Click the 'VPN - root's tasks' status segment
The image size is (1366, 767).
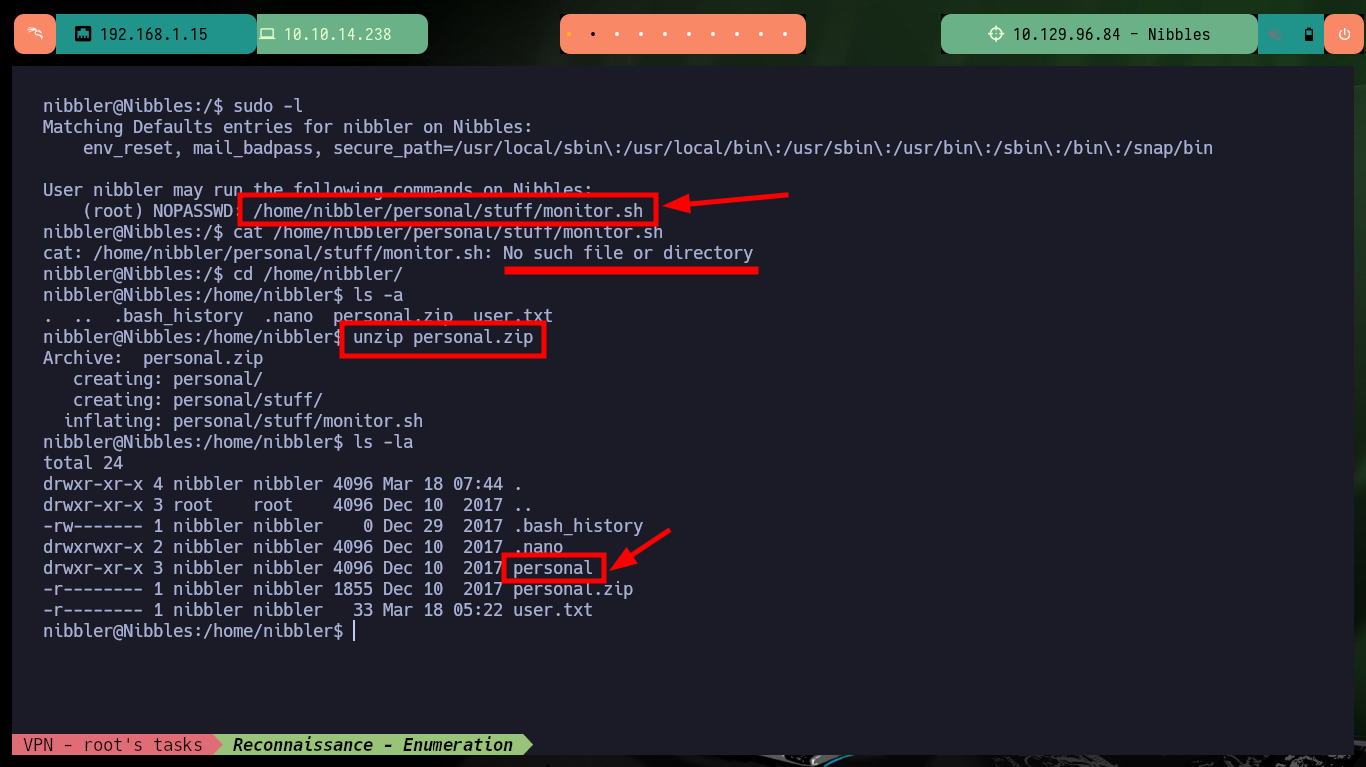coord(112,744)
